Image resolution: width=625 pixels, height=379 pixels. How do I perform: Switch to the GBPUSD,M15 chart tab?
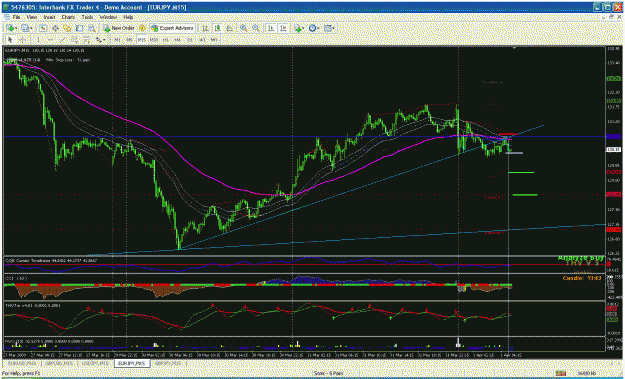(59, 363)
